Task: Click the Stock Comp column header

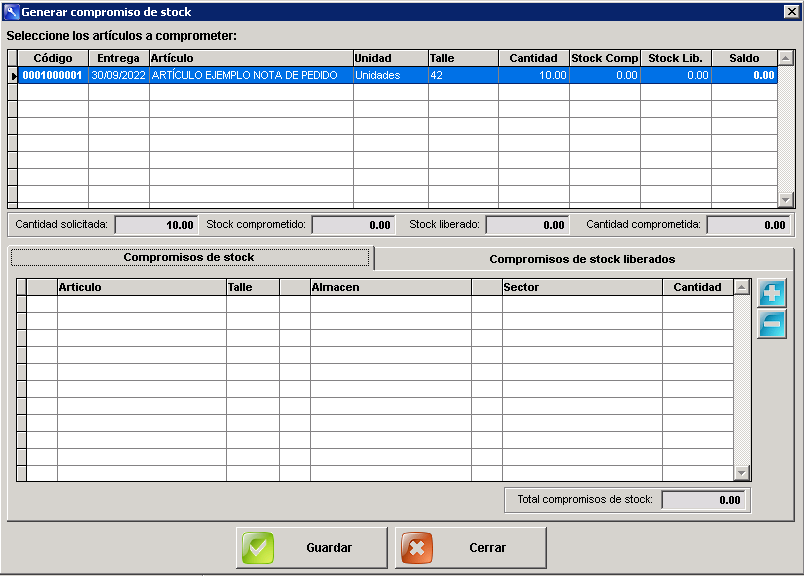Action: coord(605,58)
